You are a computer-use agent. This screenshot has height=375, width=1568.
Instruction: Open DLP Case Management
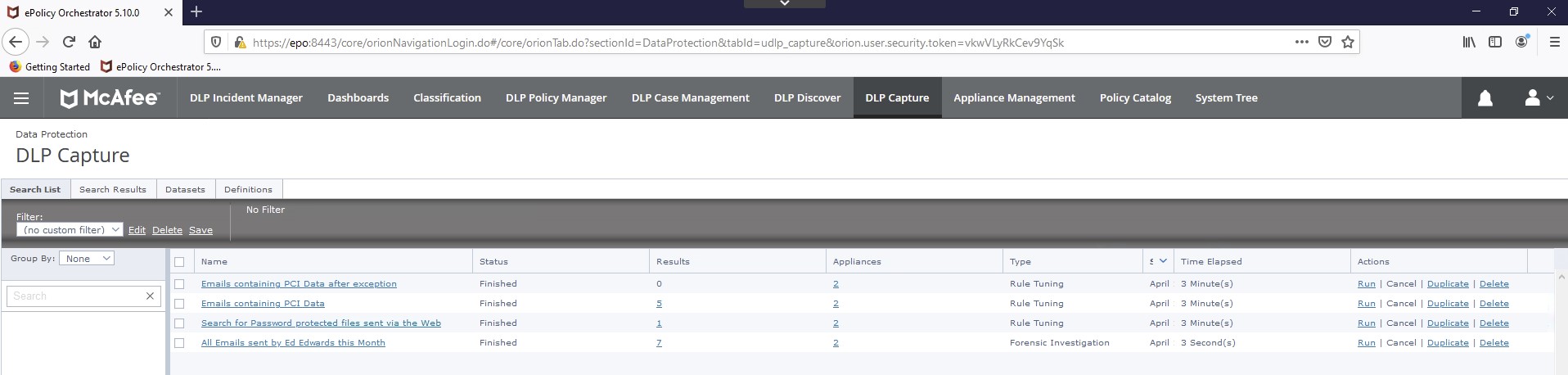(x=691, y=98)
